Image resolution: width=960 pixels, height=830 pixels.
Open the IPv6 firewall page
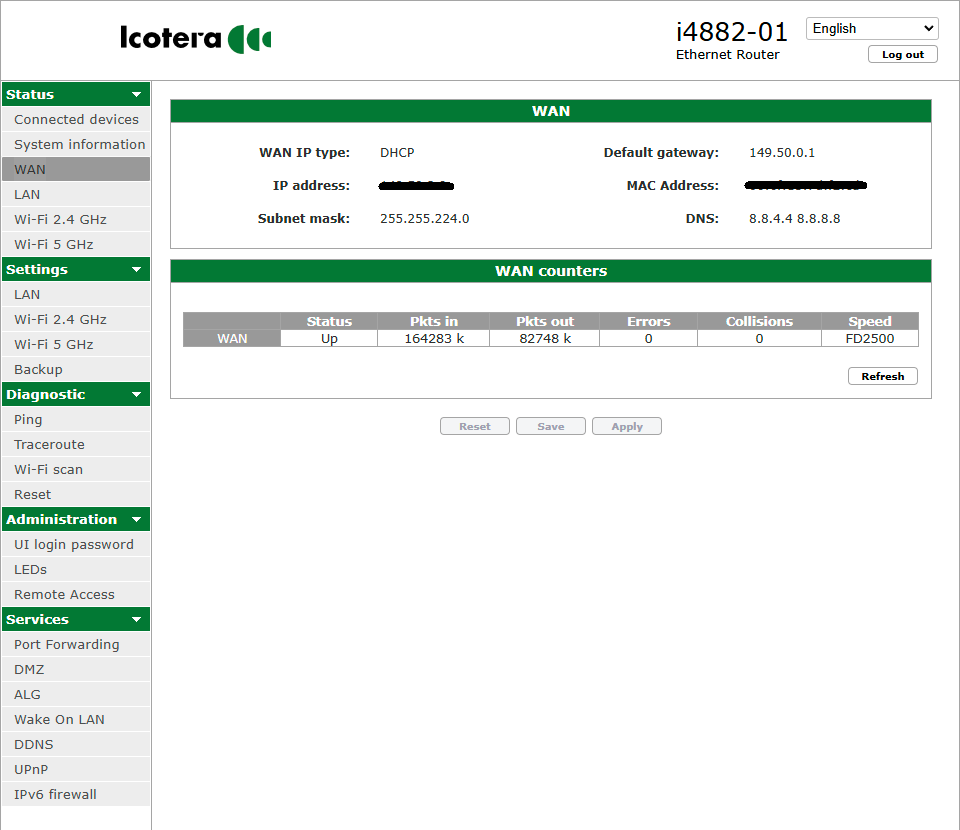[55, 794]
